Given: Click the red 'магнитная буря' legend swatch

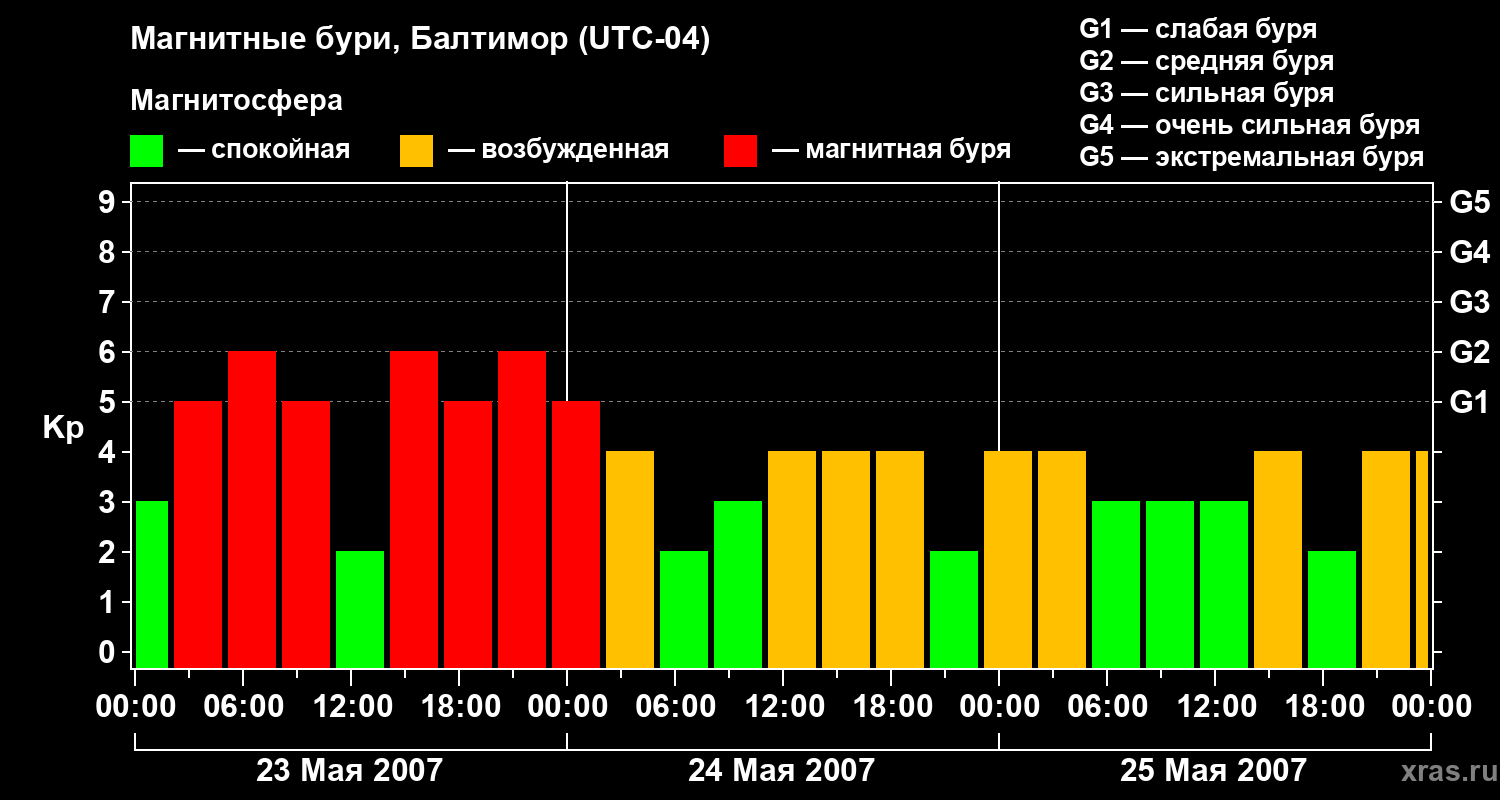Looking at the screenshot, I should [x=740, y=151].
